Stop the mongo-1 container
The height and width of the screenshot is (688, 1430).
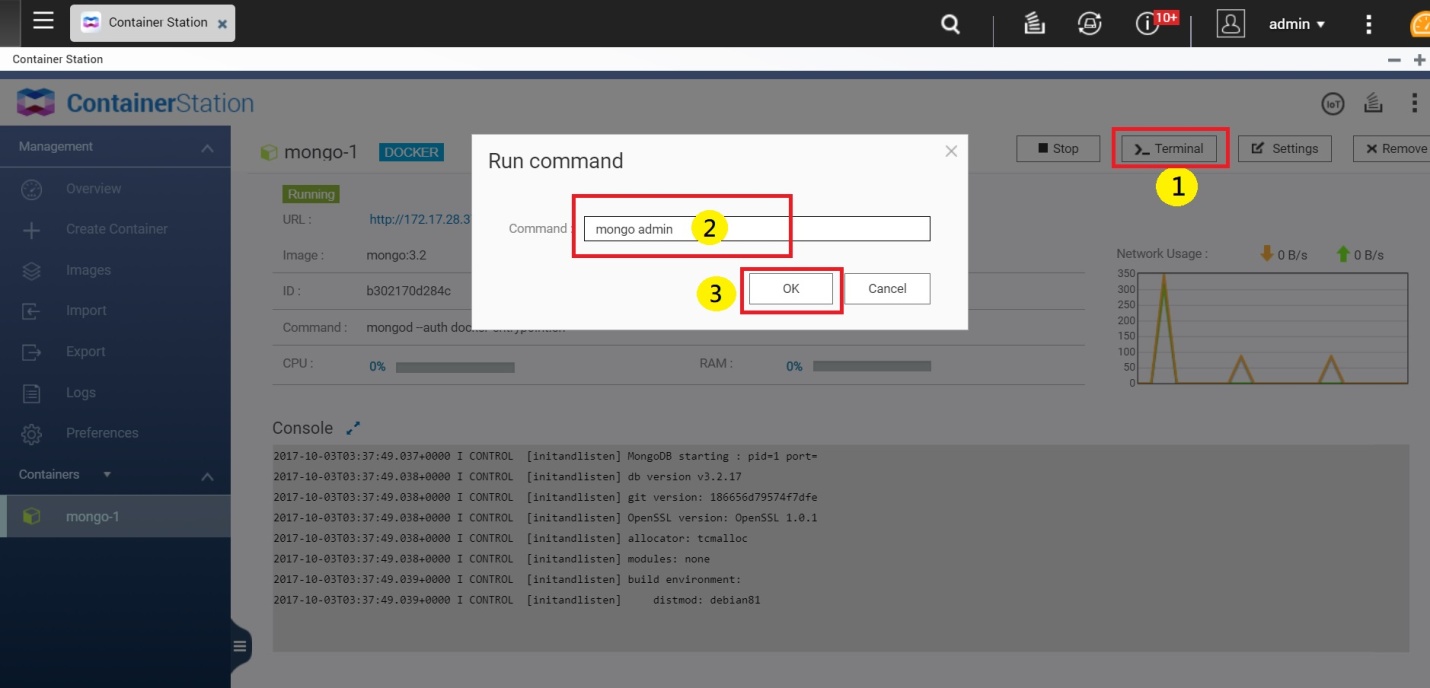pyautogui.click(x=1058, y=148)
